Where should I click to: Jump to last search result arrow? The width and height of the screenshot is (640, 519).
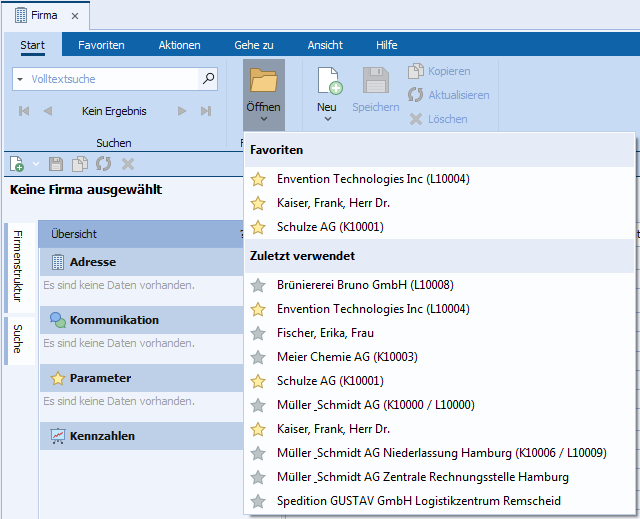tap(206, 111)
